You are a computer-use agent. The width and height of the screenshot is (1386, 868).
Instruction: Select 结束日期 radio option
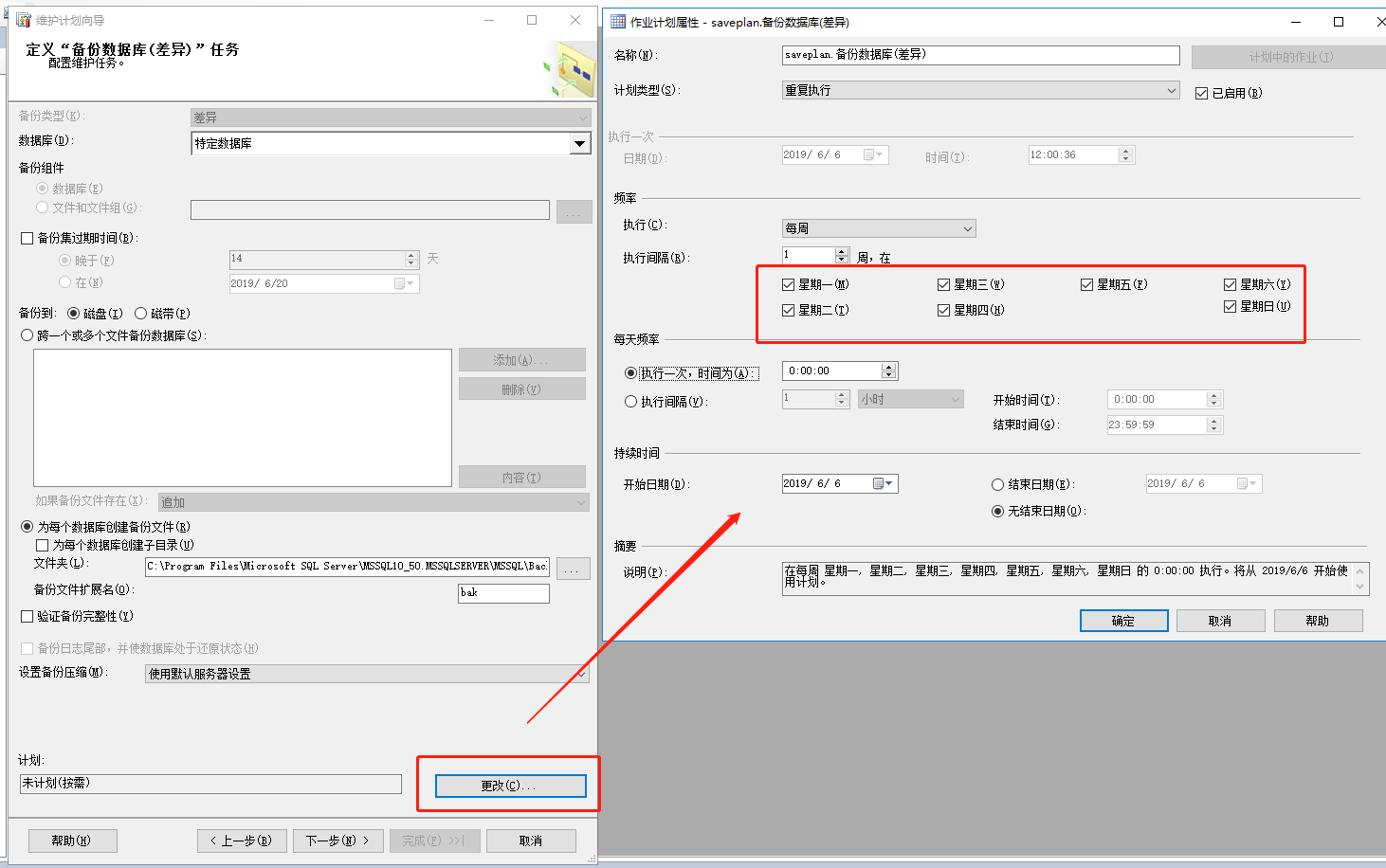tap(997, 484)
